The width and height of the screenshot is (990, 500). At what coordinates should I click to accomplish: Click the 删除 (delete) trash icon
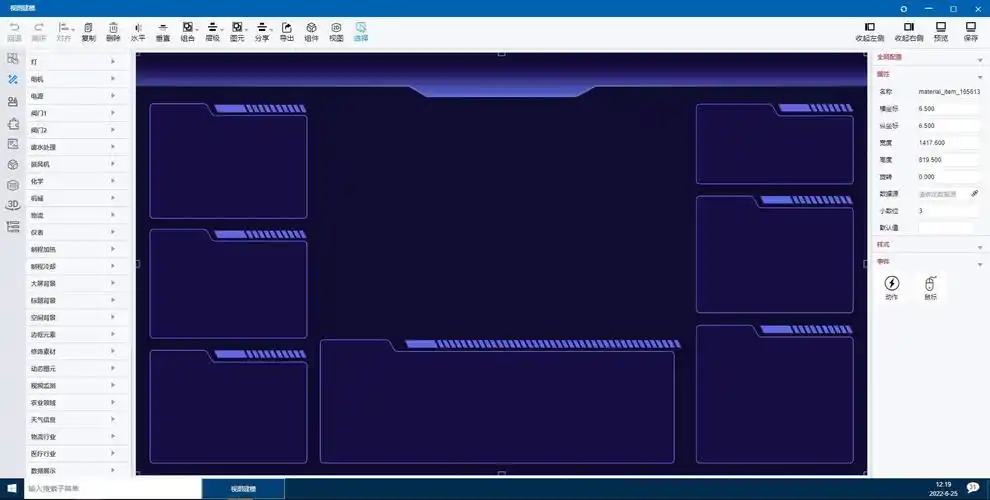click(x=113, y=27)
